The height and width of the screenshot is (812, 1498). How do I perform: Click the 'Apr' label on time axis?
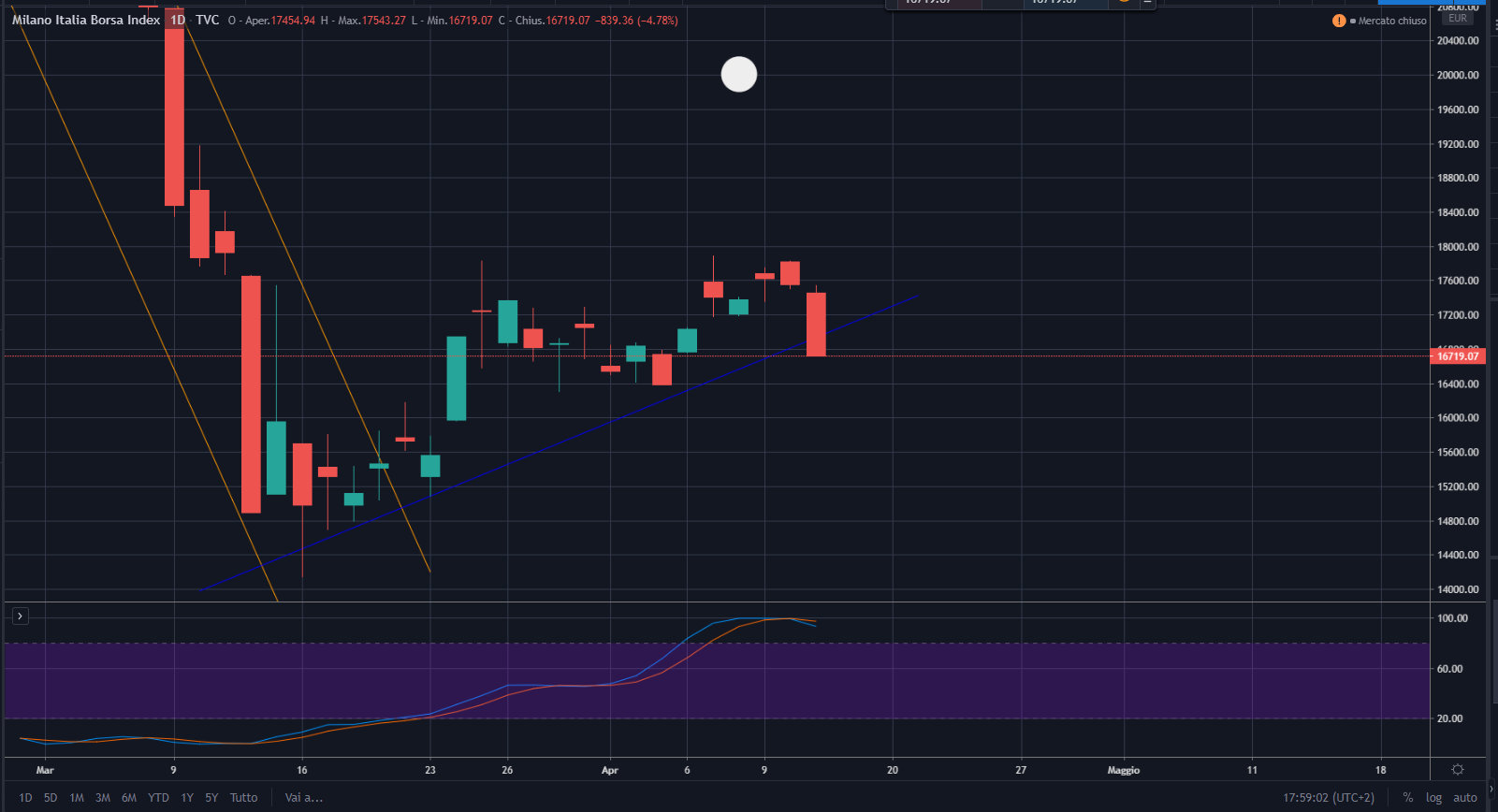(610, 770)
